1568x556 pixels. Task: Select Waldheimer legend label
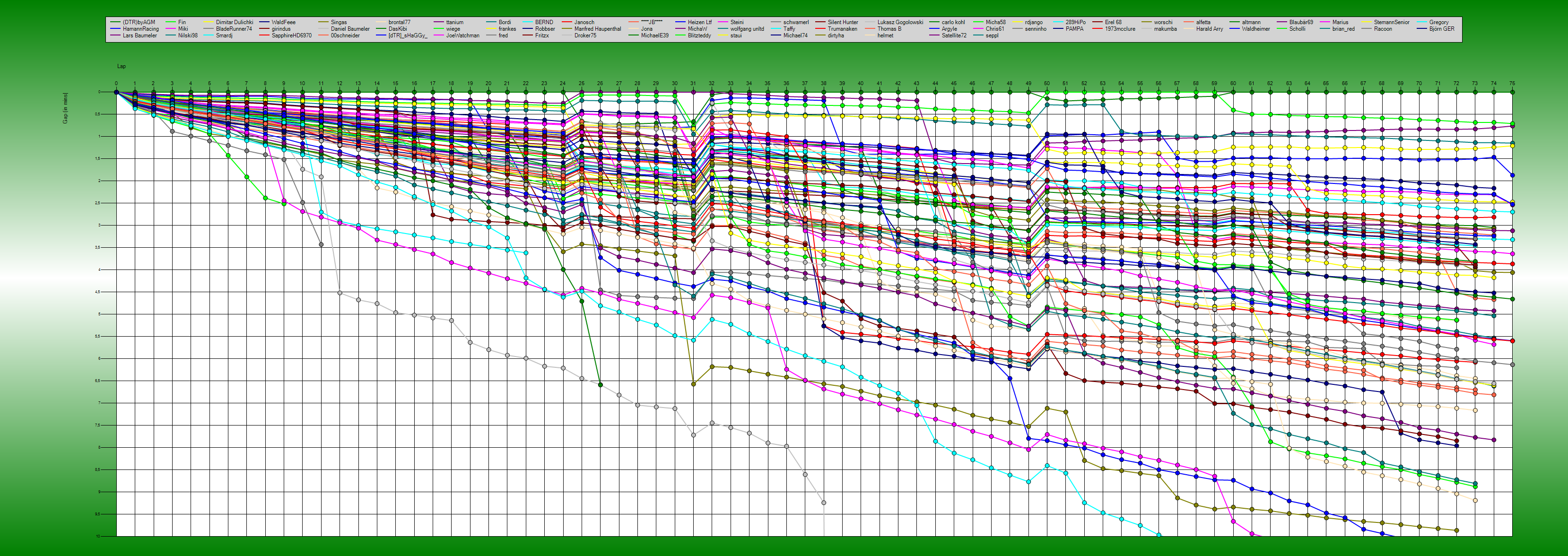(x=1256, y=28)
